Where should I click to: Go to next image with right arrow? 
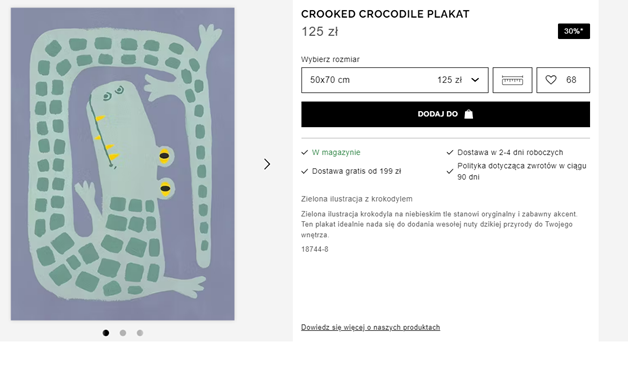click(267, 164)
